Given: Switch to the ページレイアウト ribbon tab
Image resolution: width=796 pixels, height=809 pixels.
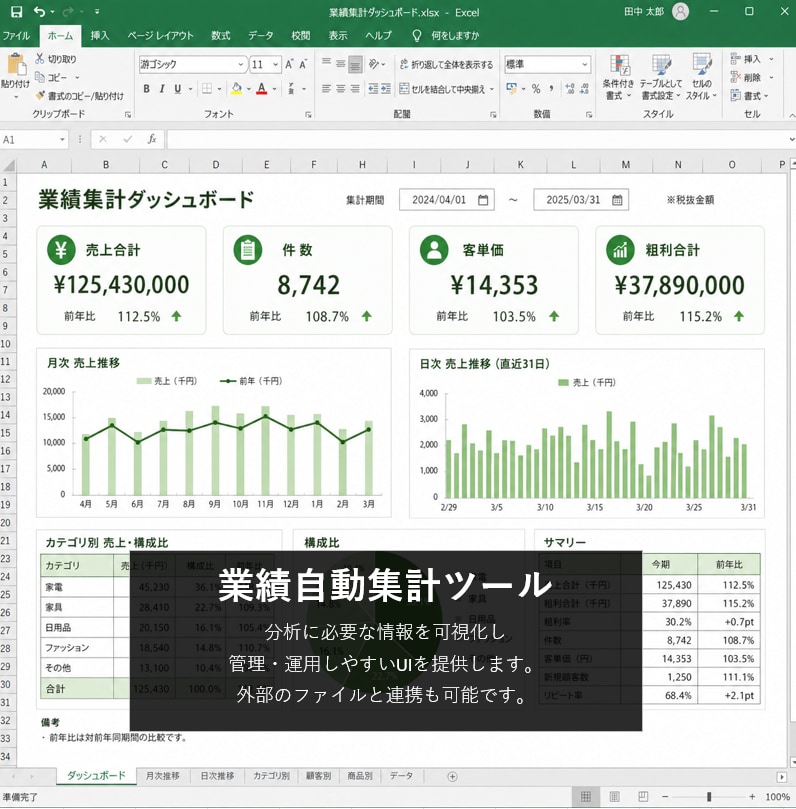Looking at the screenshot, I should coord(160,36).
